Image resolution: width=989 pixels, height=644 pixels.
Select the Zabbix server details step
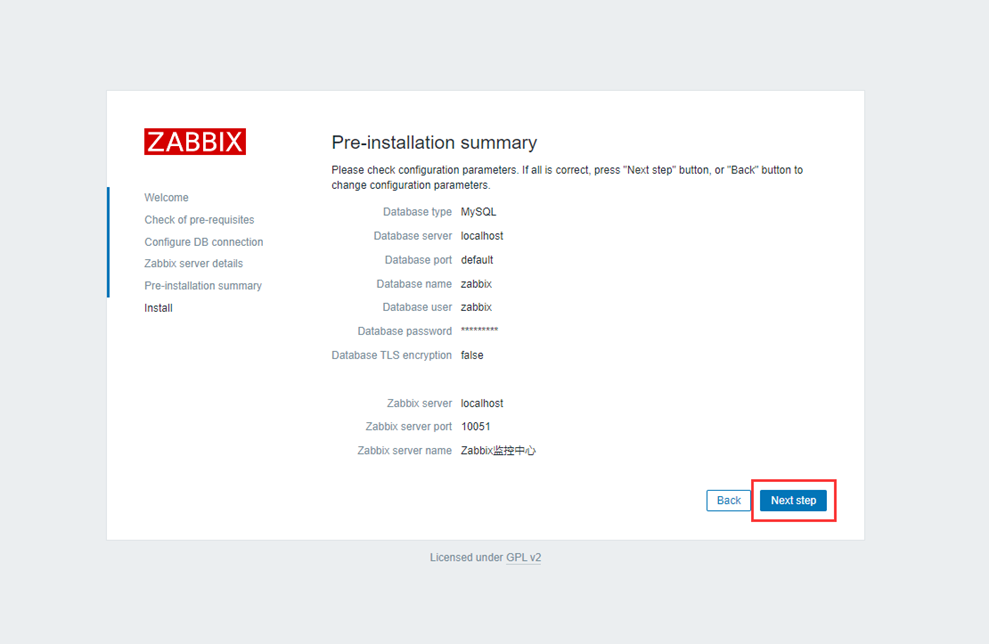(x=194, y=263)
